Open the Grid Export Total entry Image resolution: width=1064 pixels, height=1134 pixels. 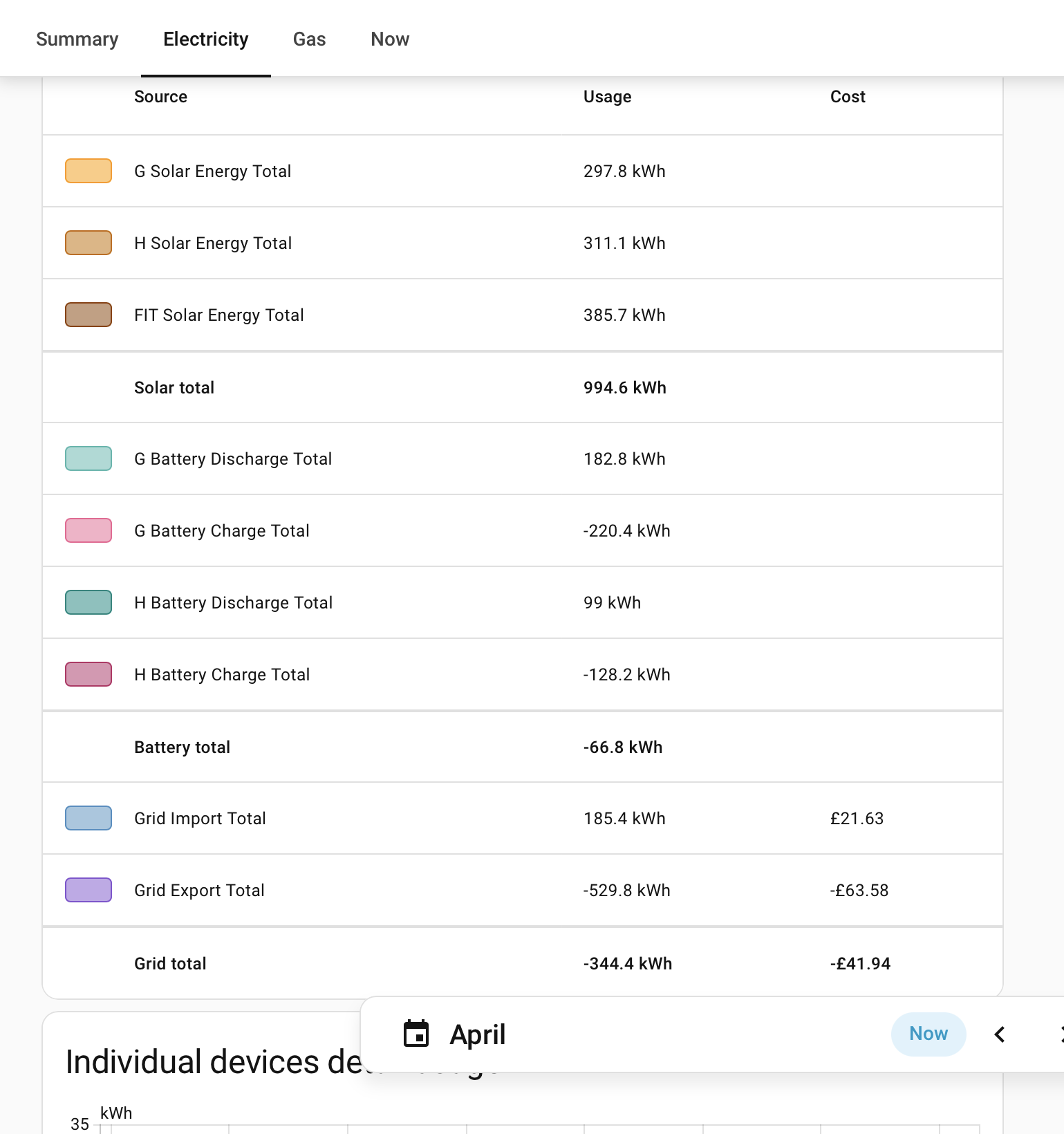pyautogui.click(x=523, y=890)
